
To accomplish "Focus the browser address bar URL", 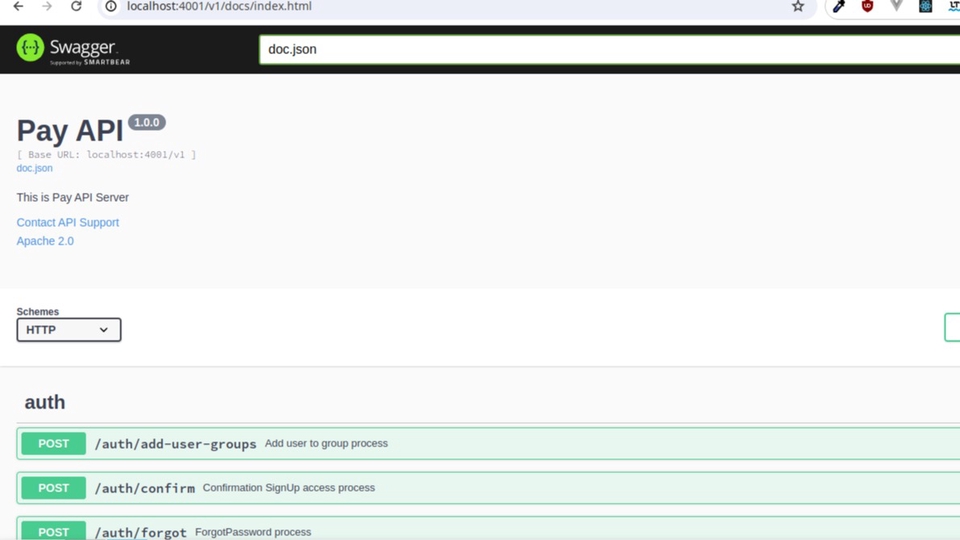I will pos(219,6).
